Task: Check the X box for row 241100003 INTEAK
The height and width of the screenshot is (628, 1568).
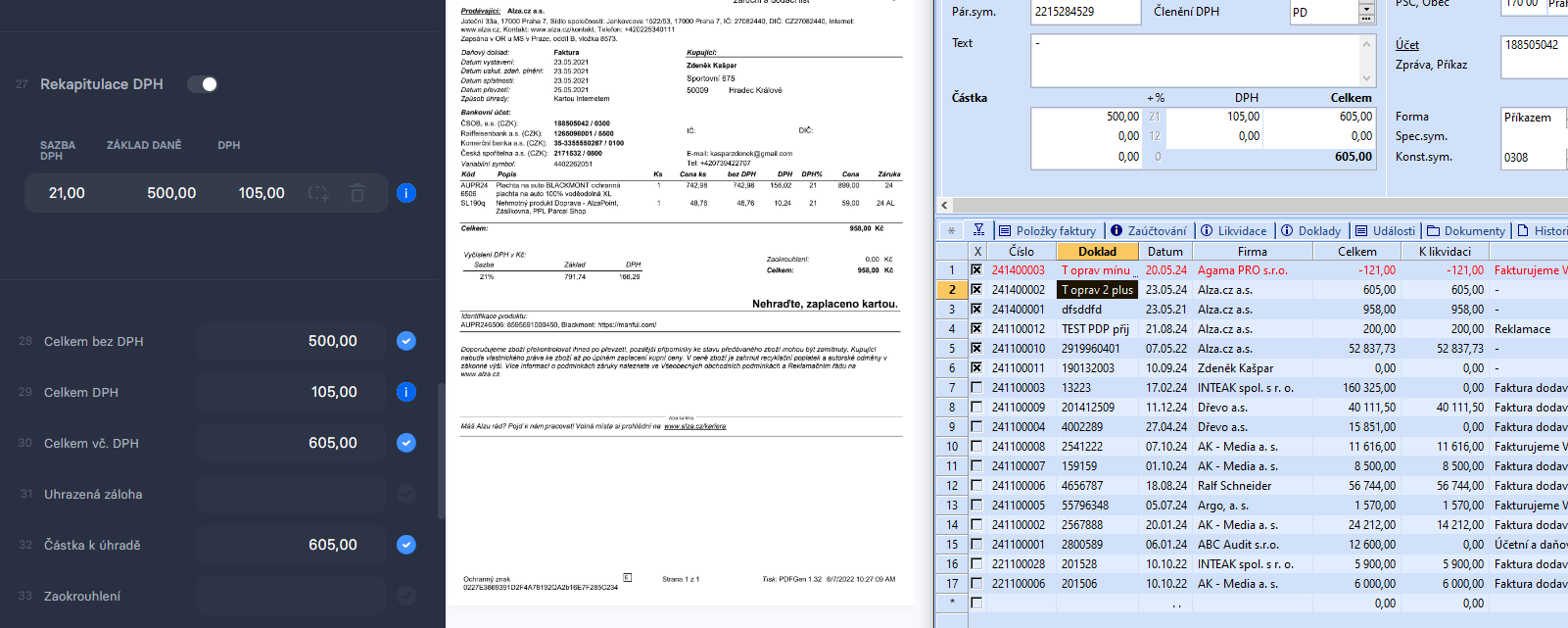Action: pyautogui.click(x=976, y=388)
